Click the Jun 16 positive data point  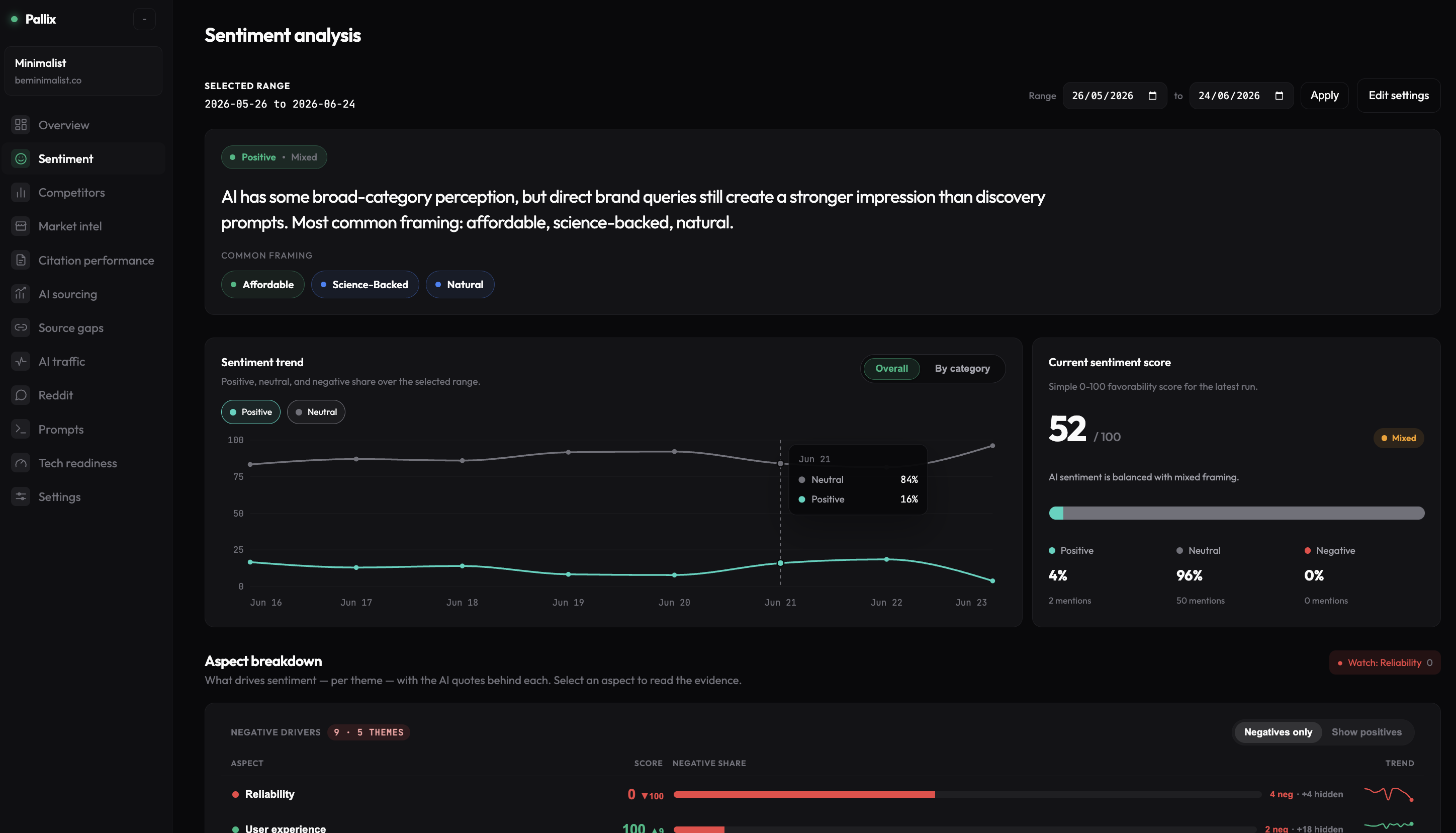point(250,562)
